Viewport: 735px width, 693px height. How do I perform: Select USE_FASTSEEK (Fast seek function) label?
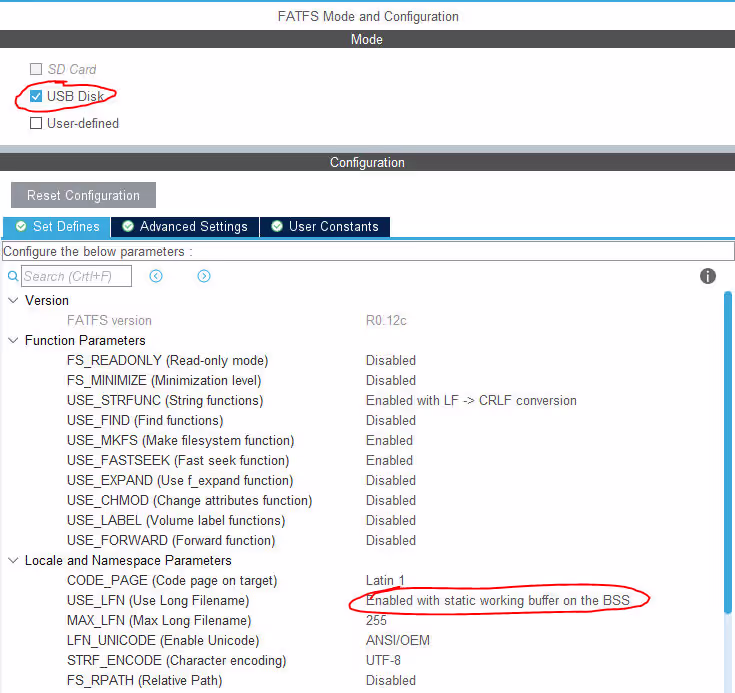tap(178, 460)
